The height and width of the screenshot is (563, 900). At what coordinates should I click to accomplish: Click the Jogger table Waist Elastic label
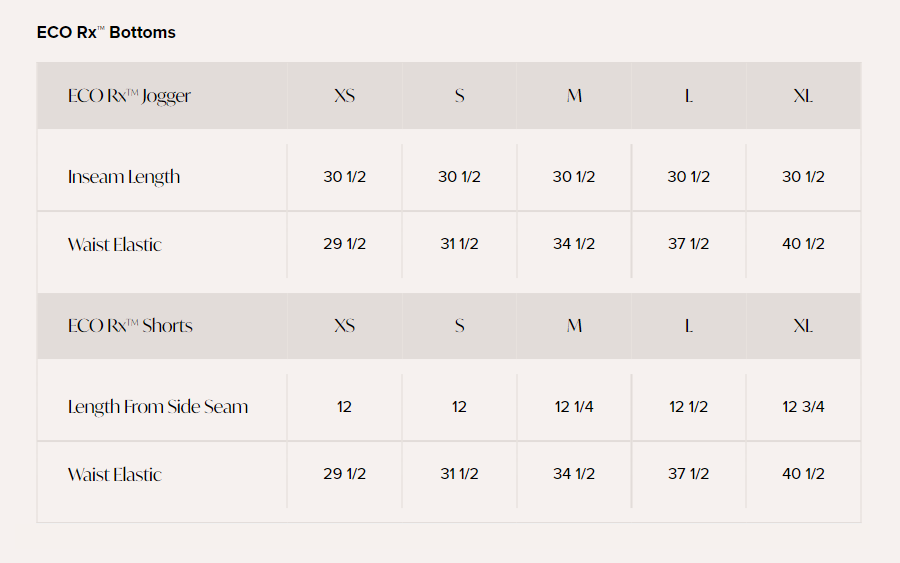point(115,244)
